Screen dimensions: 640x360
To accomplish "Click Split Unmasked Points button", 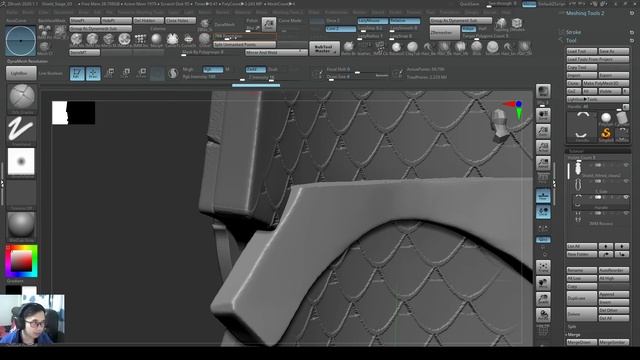I will (244, 44).
